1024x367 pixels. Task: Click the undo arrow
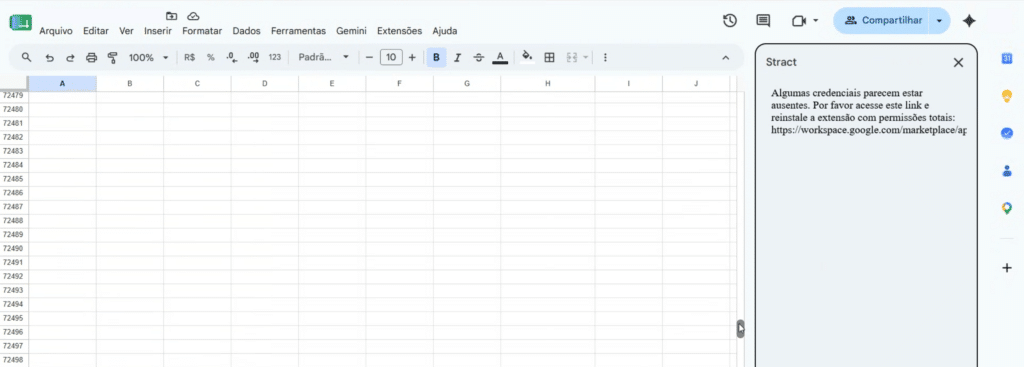(49, 57)
